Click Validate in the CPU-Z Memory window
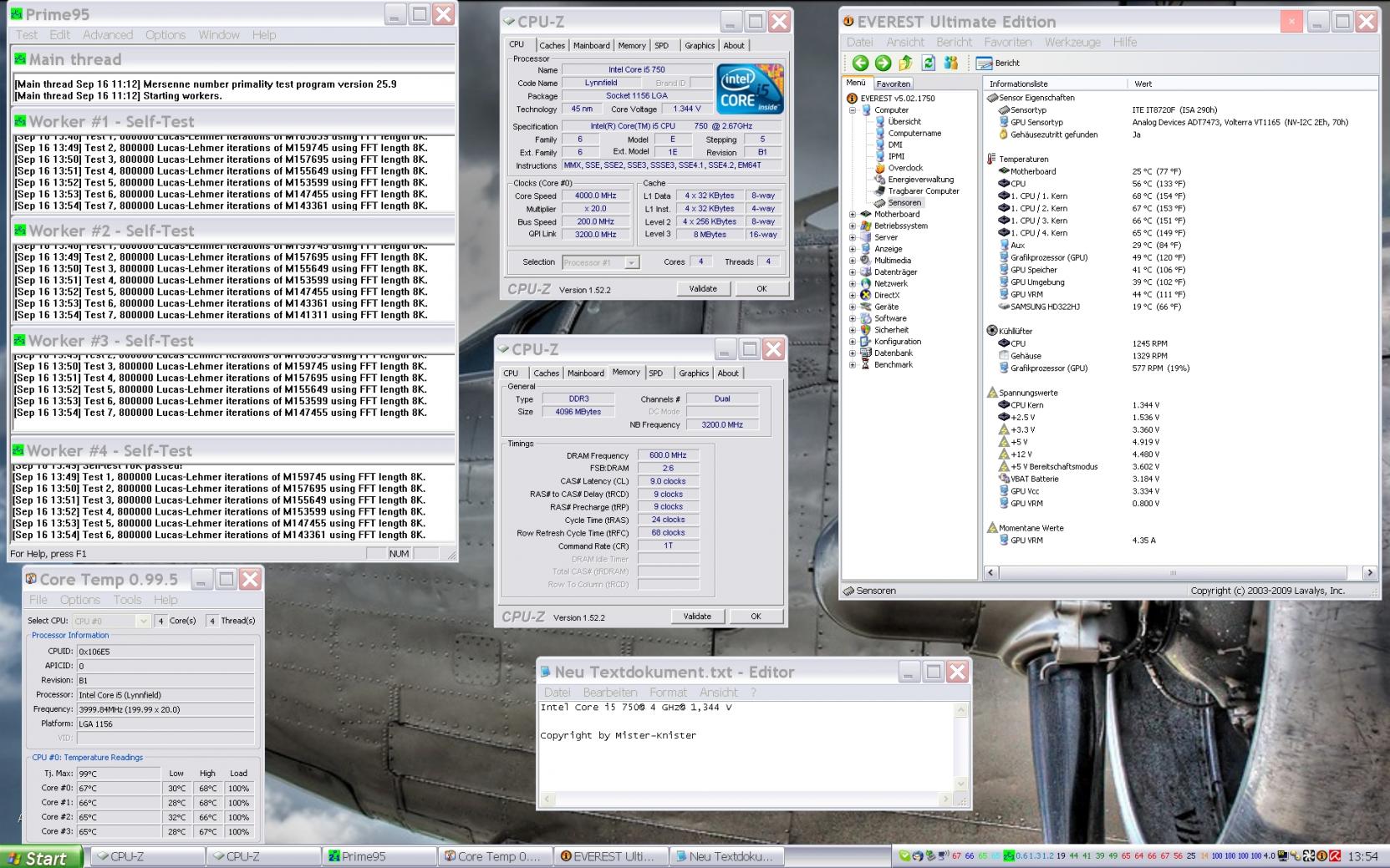The width and height of the screenshot is (1390, 868). (697, 617)
